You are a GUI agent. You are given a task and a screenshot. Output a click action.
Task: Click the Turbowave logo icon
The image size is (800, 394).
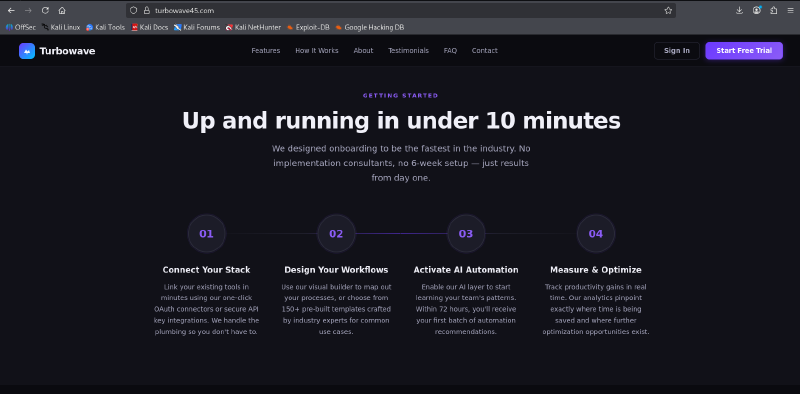[x=27, y=51]
